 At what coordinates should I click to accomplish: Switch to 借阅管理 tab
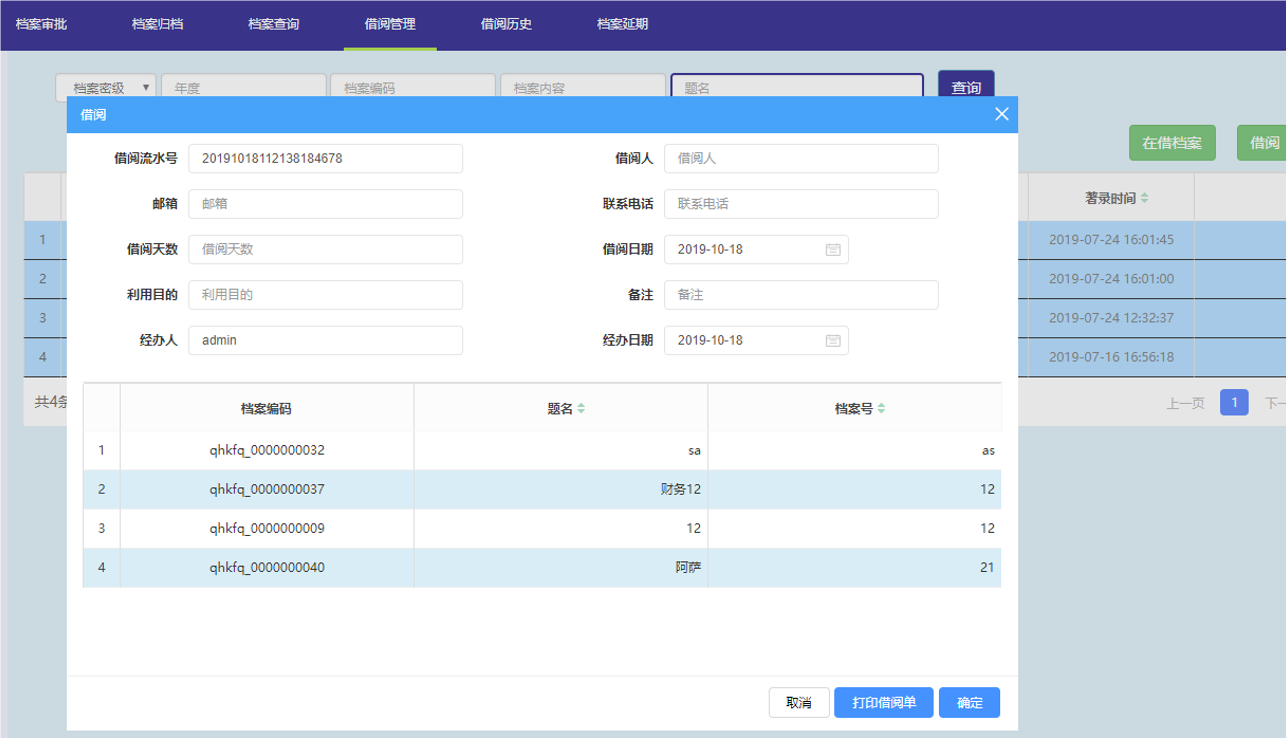(x=390, y=24)
